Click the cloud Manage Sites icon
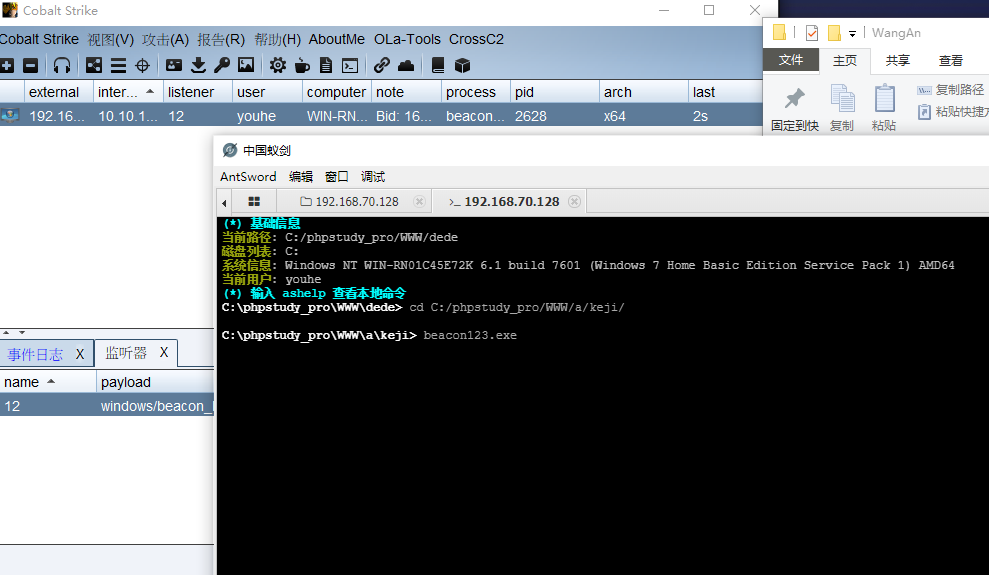This screenshot has width=989, height=575. point(406,66)
